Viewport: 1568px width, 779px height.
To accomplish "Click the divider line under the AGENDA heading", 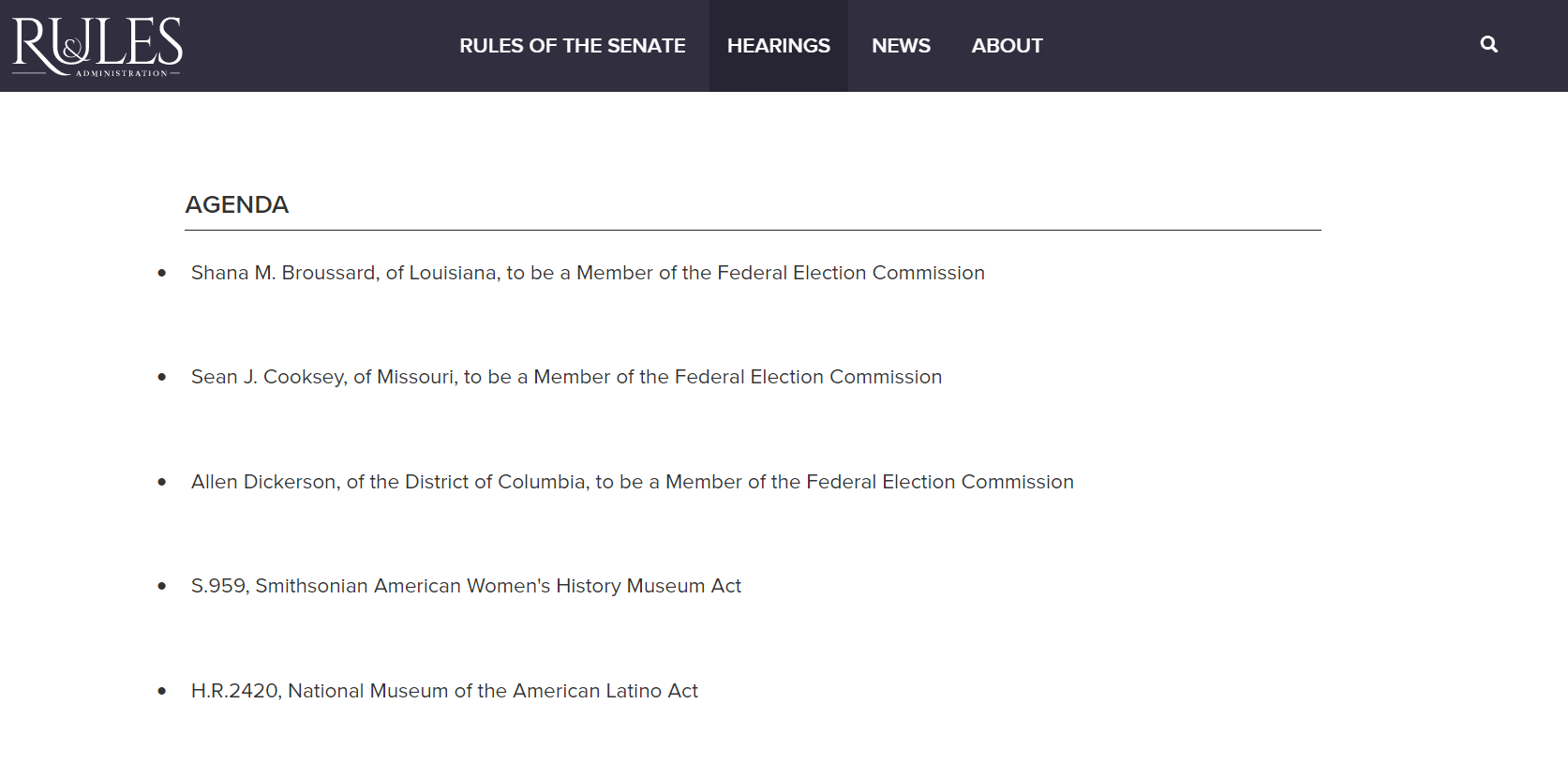I will [753, 230].
